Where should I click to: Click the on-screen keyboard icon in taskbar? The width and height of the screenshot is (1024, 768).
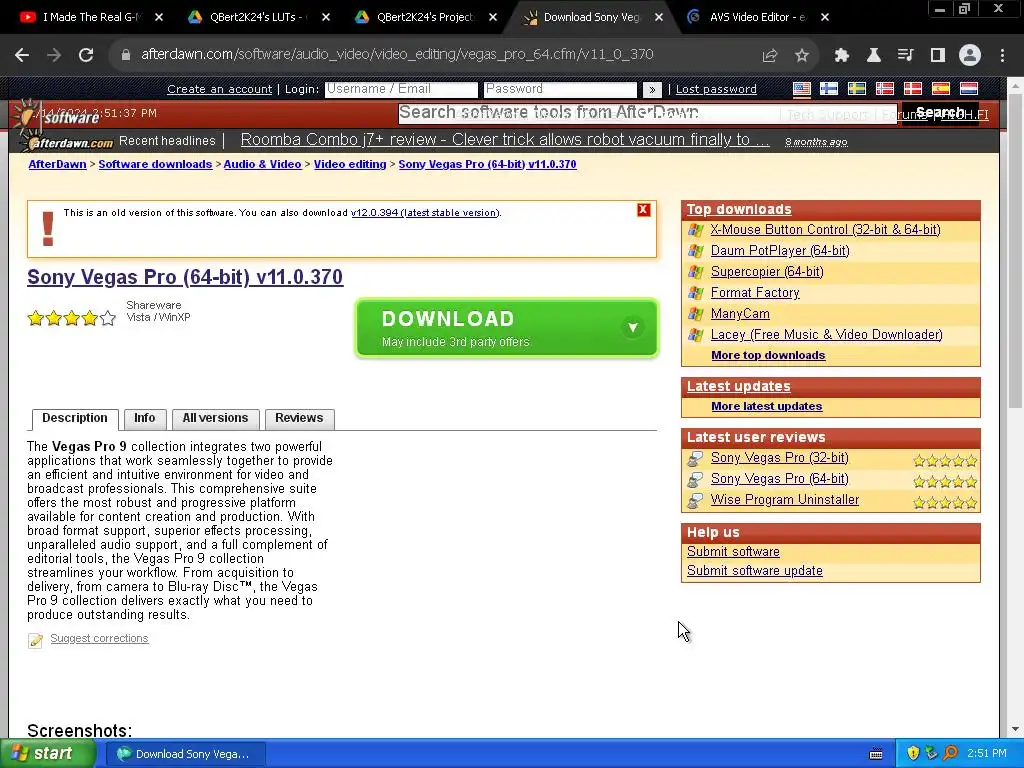click(x=876, y=754)
